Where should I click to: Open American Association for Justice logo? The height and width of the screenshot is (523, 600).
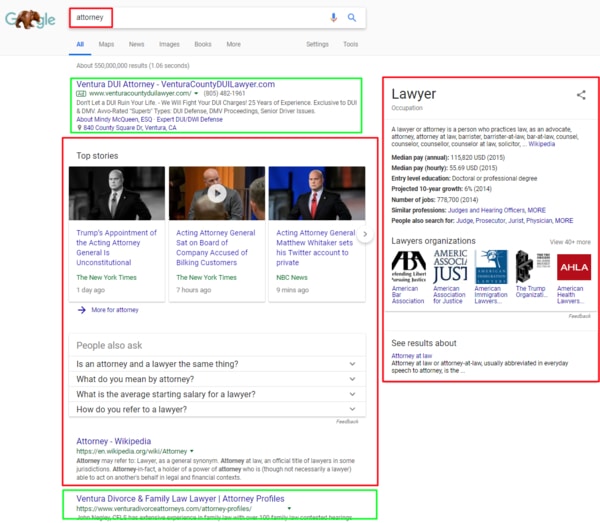(x=450, y=267)
